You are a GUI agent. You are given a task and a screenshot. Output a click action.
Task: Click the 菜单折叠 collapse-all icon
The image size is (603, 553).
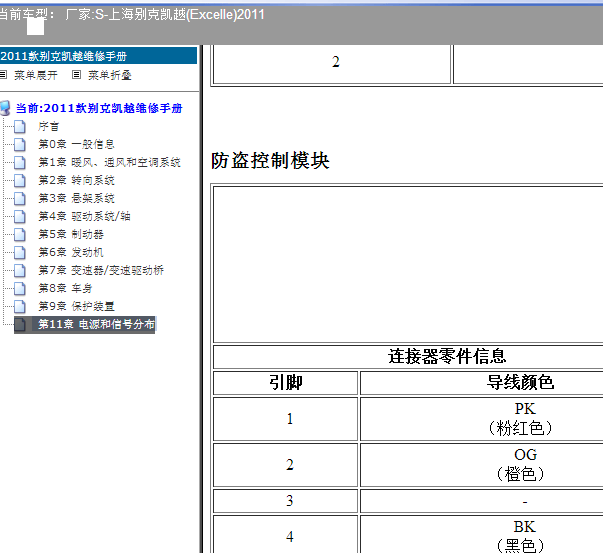pos(77,75)
